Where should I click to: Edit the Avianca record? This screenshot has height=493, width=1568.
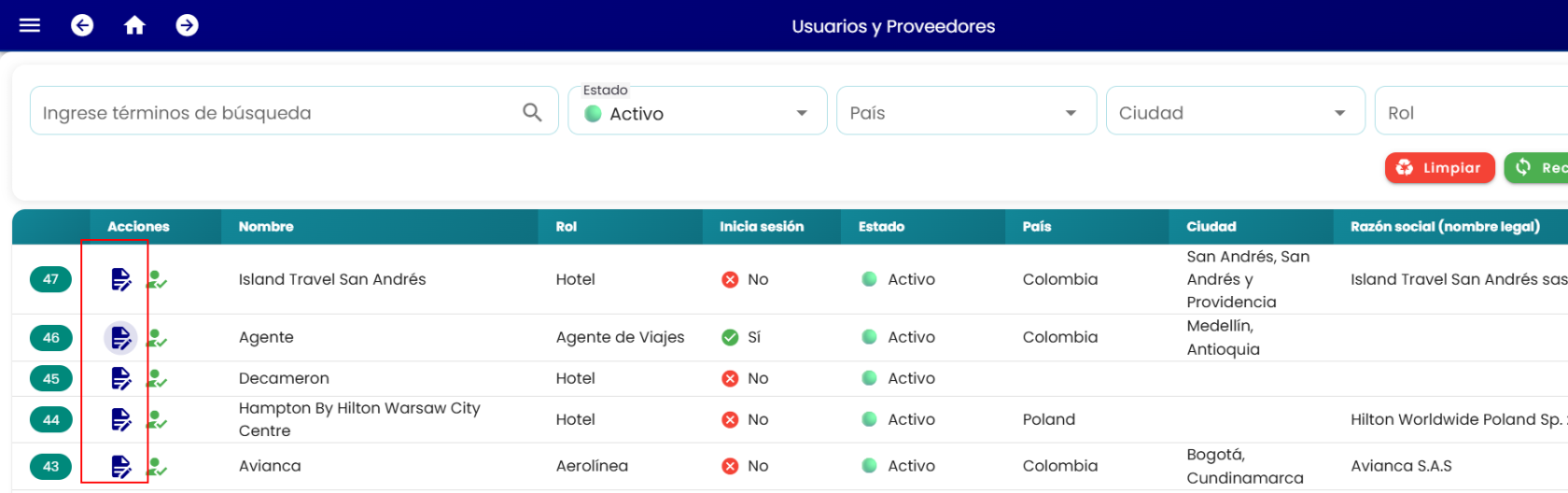coord(120,466)
